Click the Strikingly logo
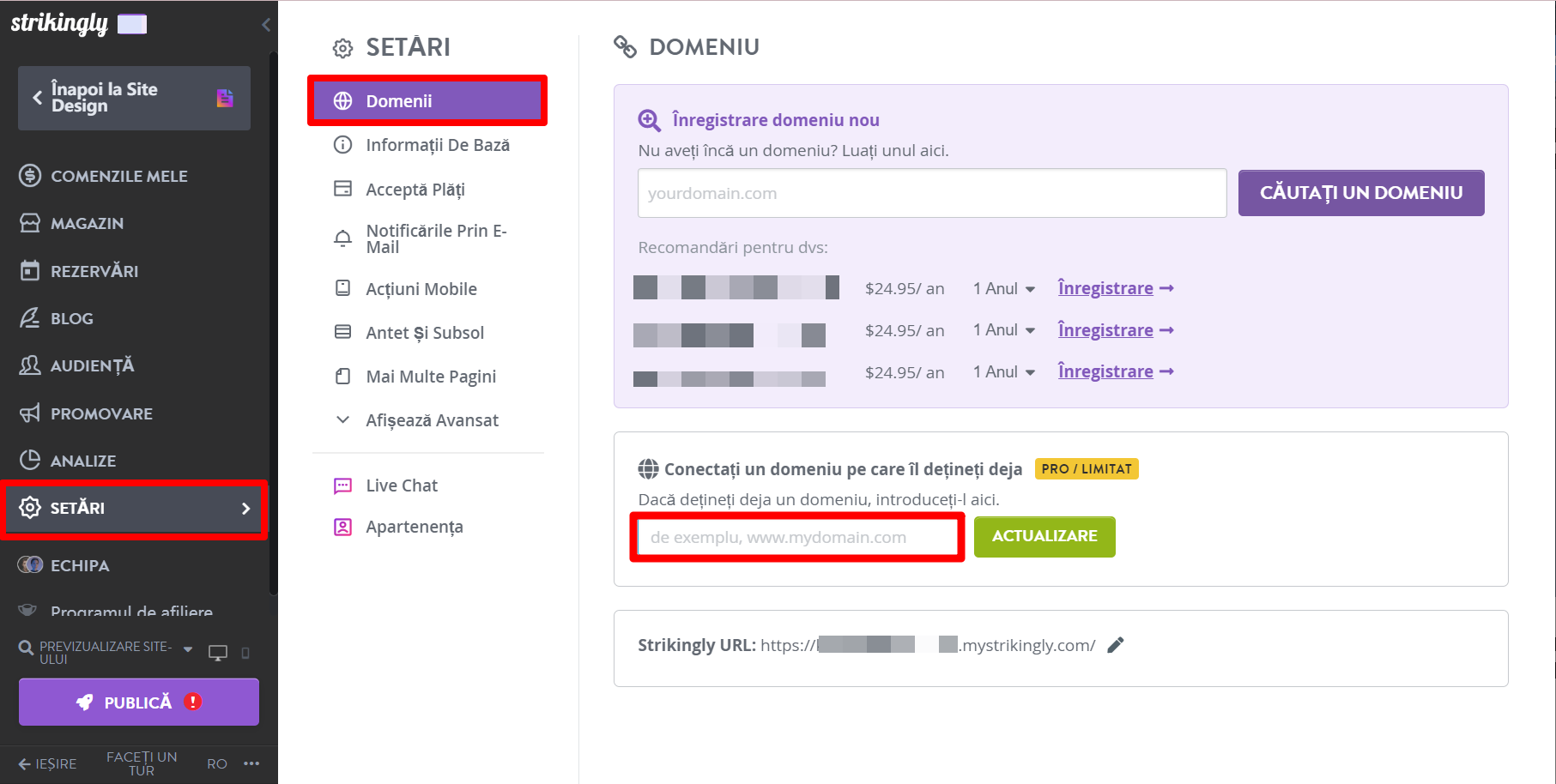This screenshot has width=1556, height=784. point(59,23)
